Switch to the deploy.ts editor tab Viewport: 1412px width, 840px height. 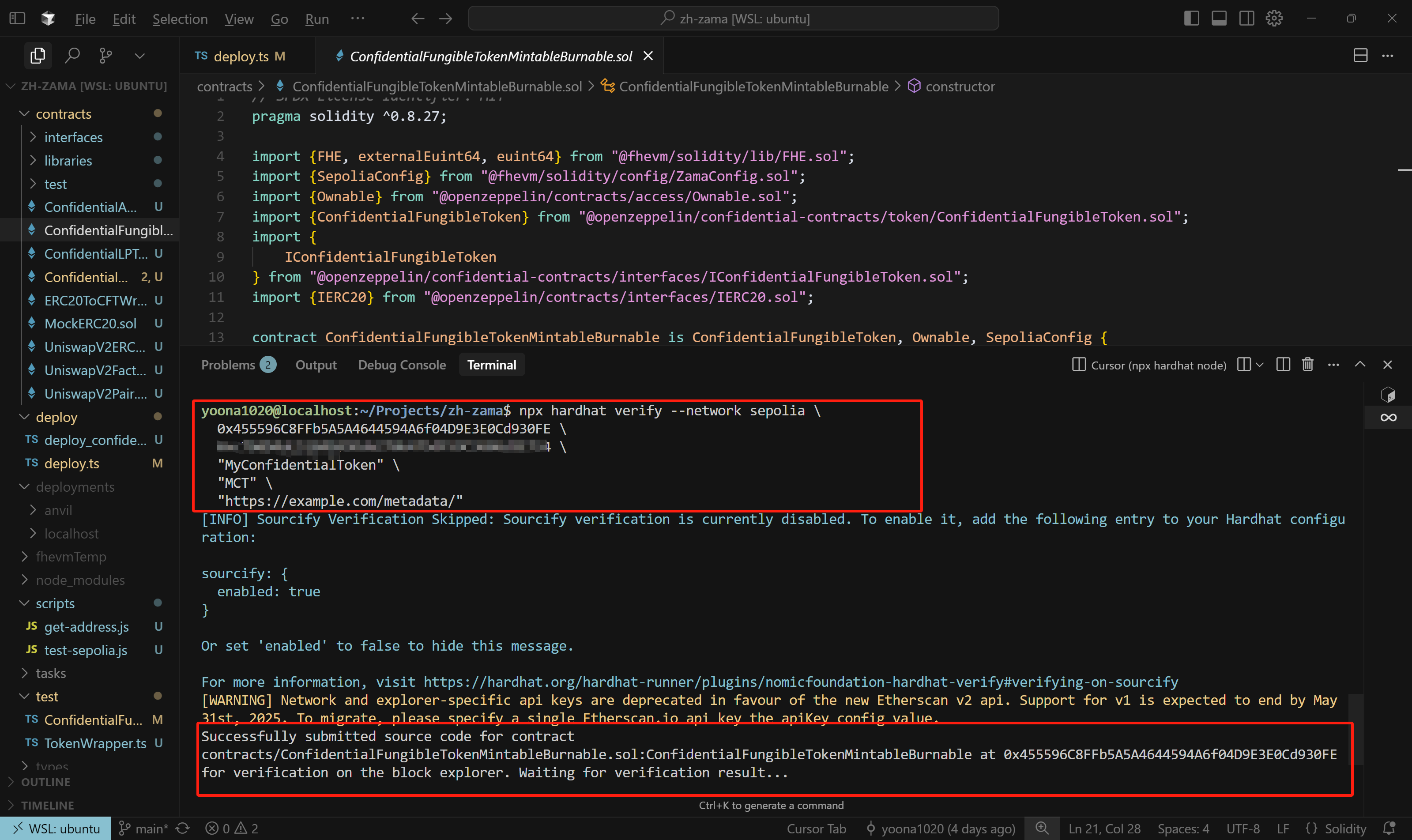point(248,56)
